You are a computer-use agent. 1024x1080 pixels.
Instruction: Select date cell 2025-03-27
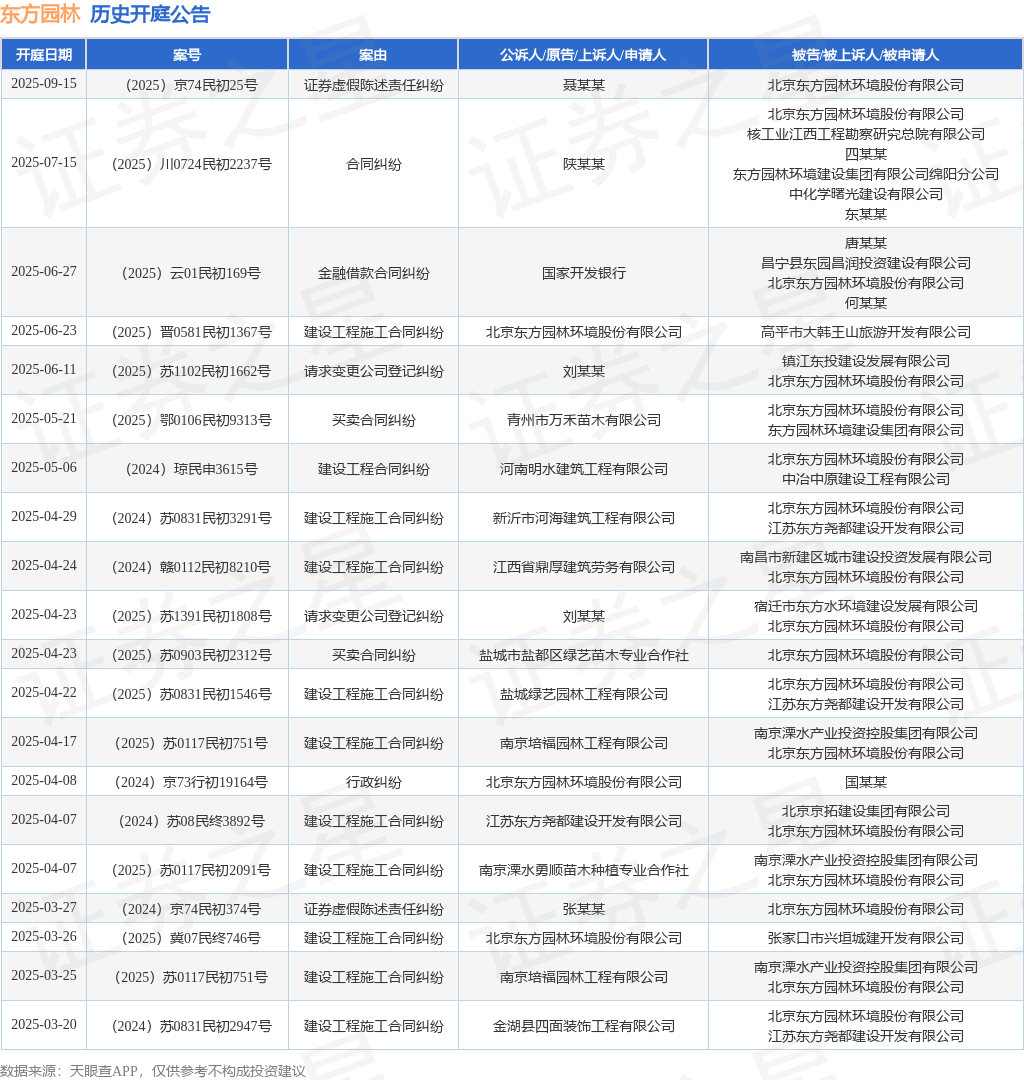coord(44,907)
